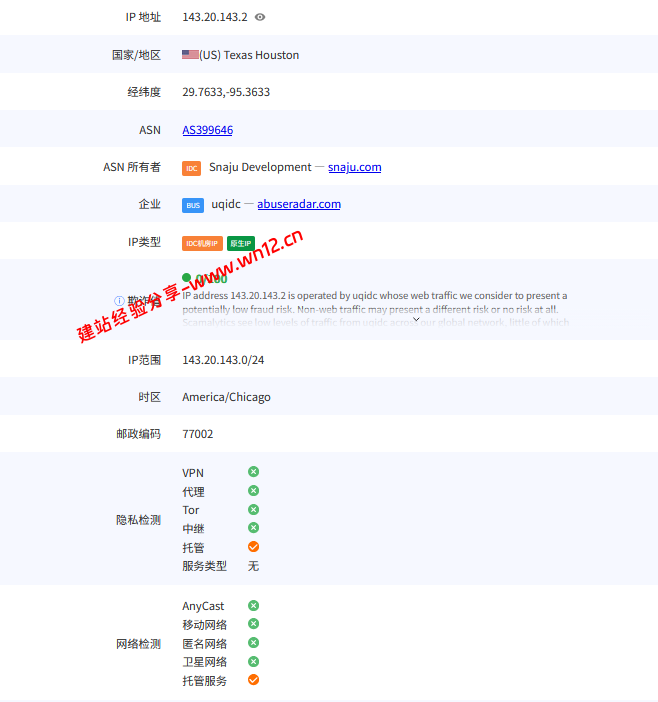This screenshot has width=658, height=702.
Task: Click the 卫星网络 status cross icon
Action: [x=253, y=662]
